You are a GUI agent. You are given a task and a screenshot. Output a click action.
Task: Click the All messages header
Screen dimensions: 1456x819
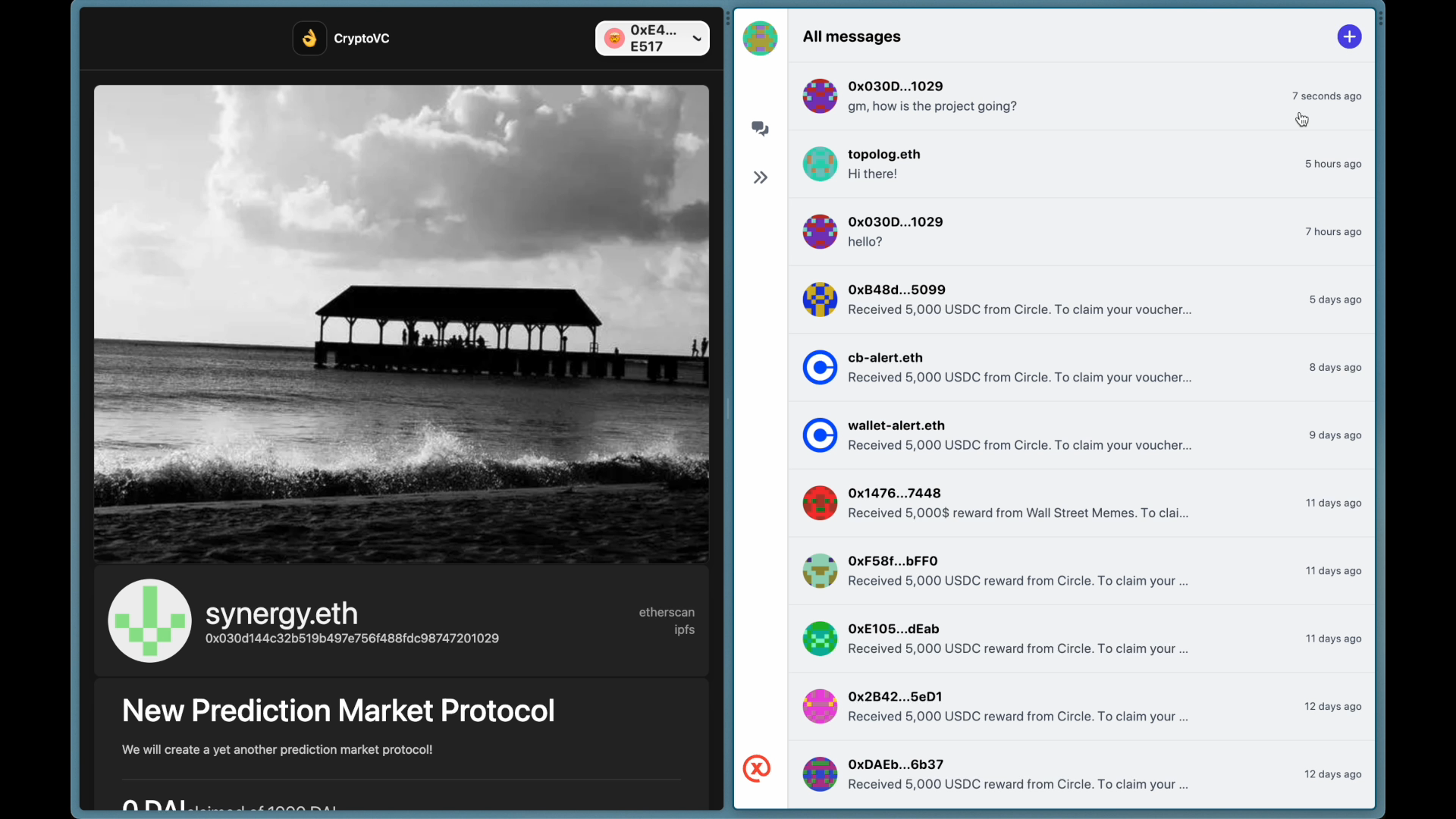click(852, 36)
